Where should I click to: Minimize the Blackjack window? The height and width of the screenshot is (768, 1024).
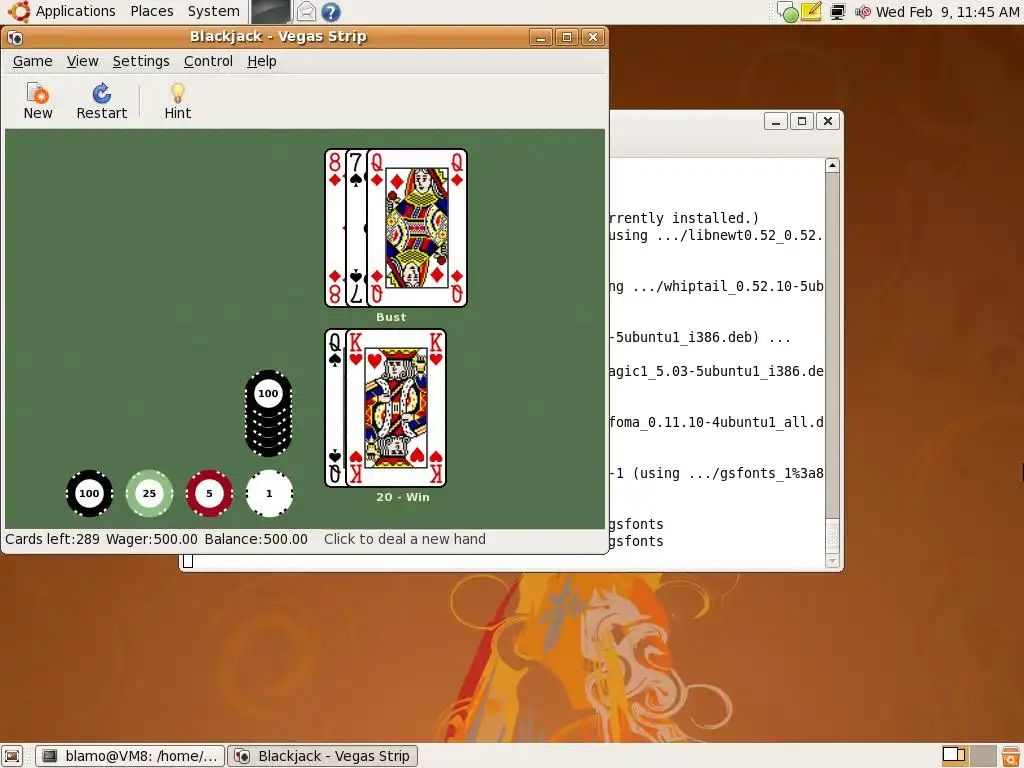pyautogui.click(x=541, y=37)
